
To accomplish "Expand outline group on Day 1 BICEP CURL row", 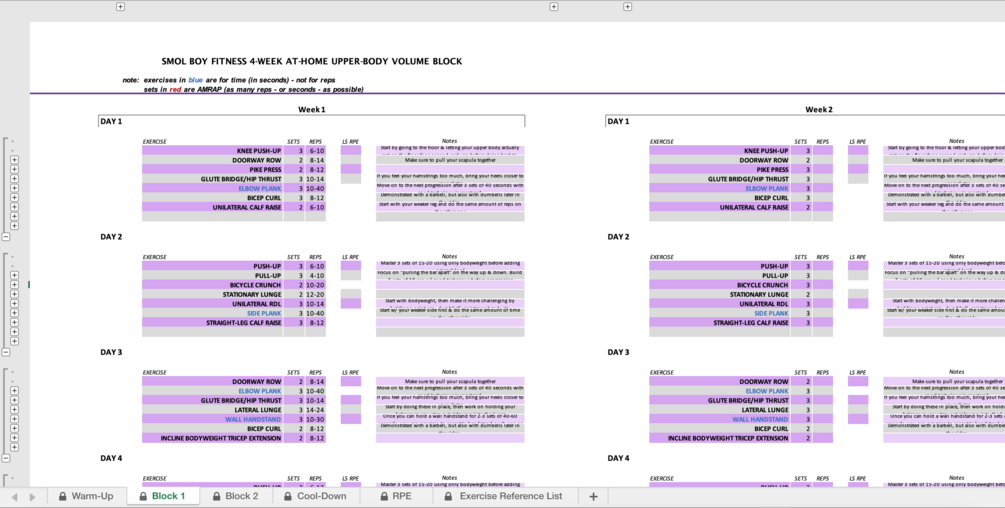I will click(x=14, y=197).
